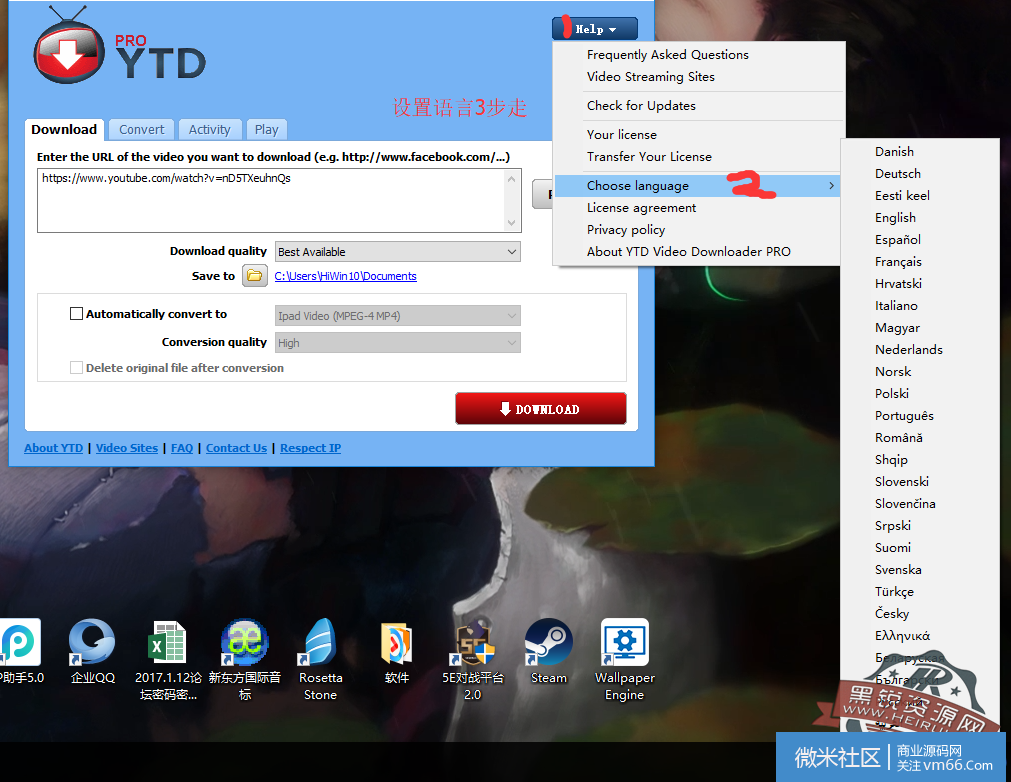This screenshot has width=1011, height=782.
Task: Open the Download quality dropdown
Action: click(398, 251)
